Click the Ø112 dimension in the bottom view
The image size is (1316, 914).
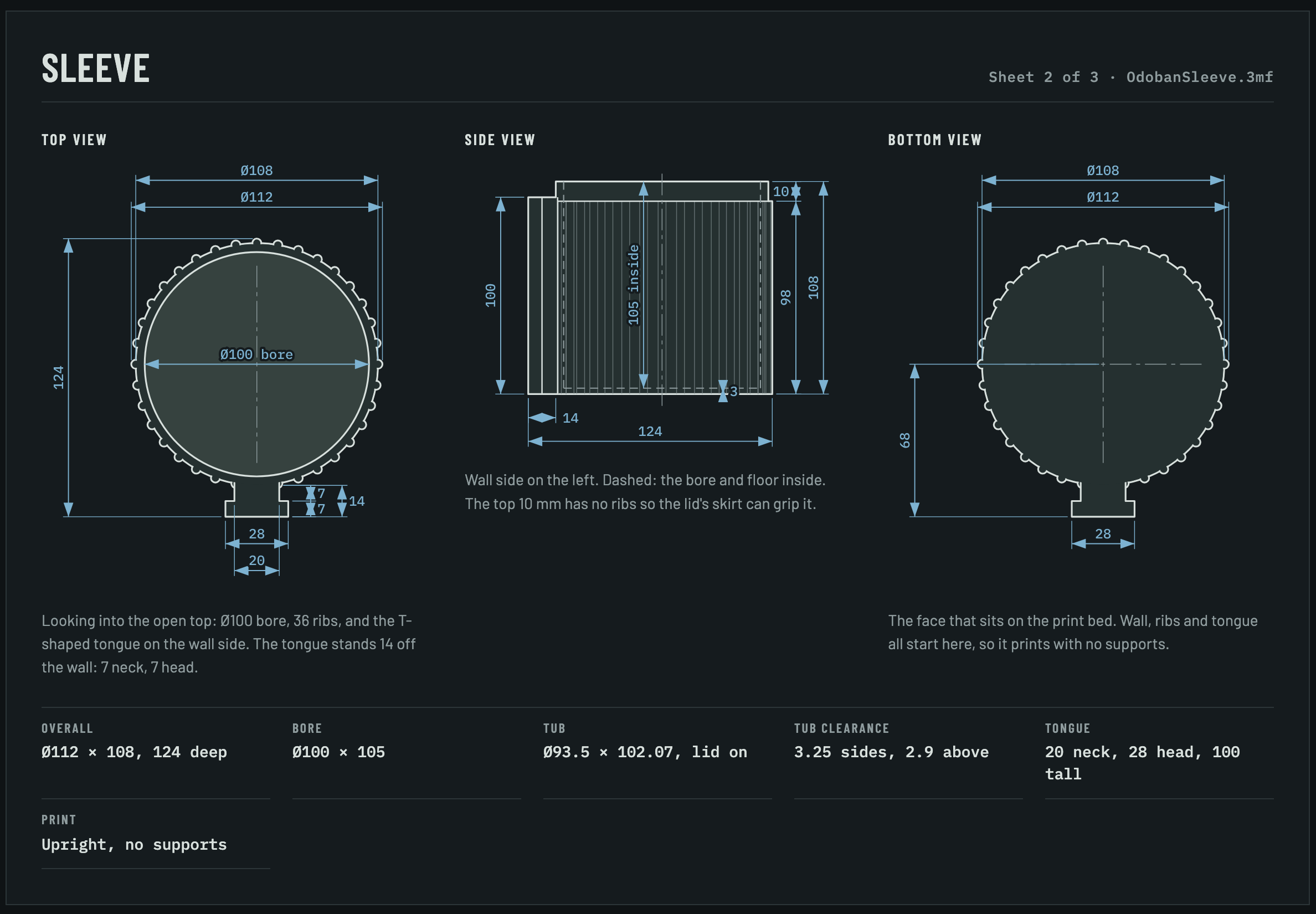point(1102,197)
